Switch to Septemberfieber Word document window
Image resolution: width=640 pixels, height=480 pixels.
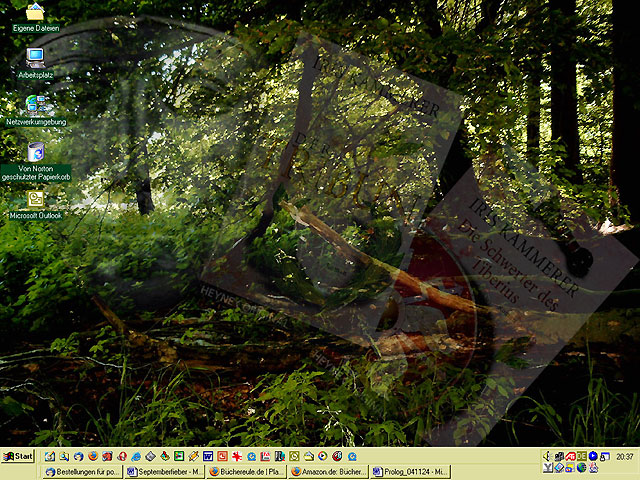point(165,471)
